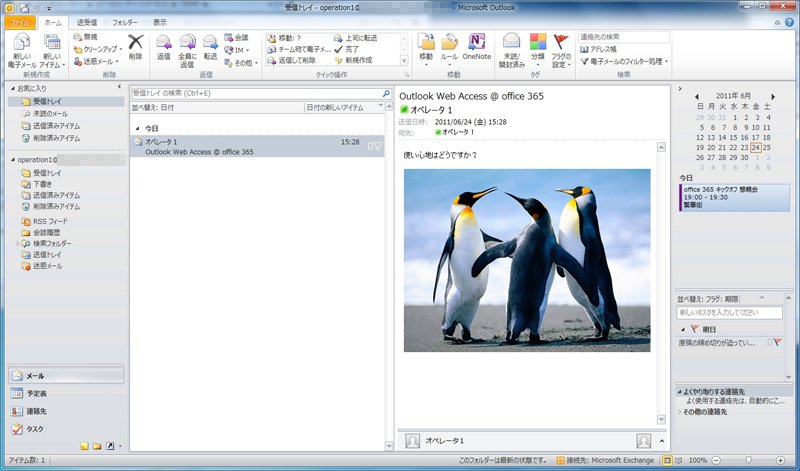This screenshot has height=471, width=800.
Task: Select 未読のメール in favorites
Action: coord(51,114)
